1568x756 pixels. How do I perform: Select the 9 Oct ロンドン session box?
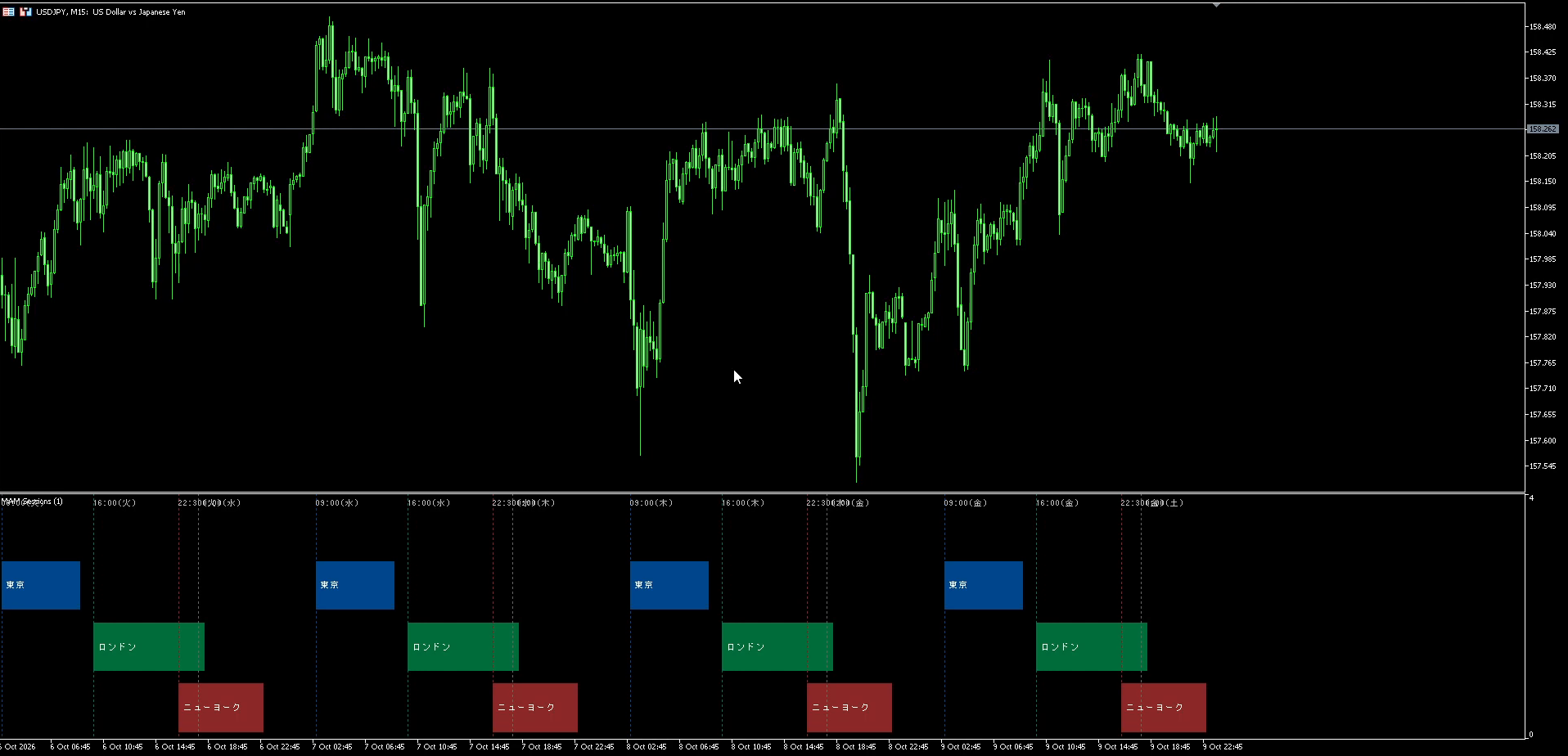[x=1092, y=646]
